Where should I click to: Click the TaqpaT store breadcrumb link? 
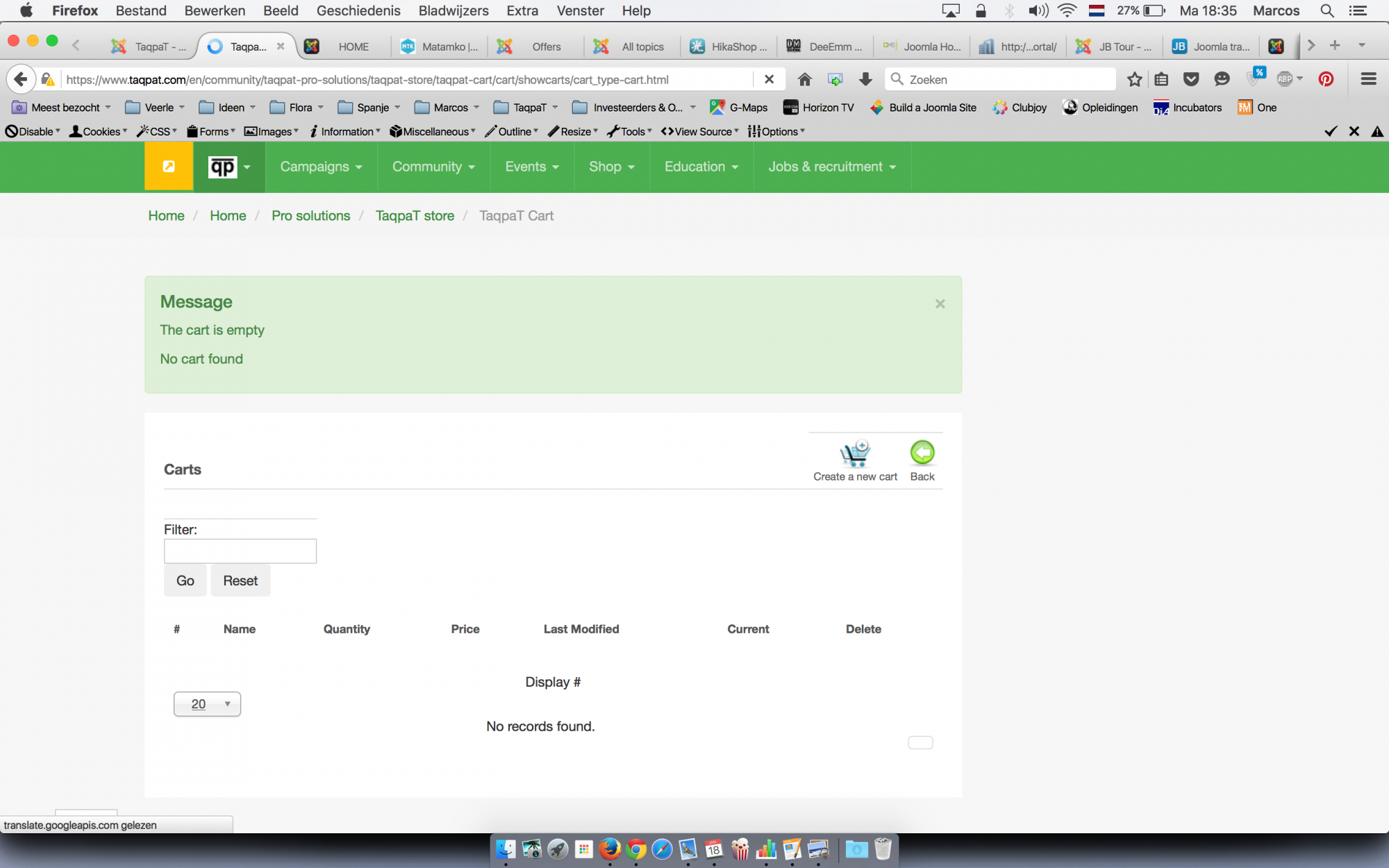(415, 216)
